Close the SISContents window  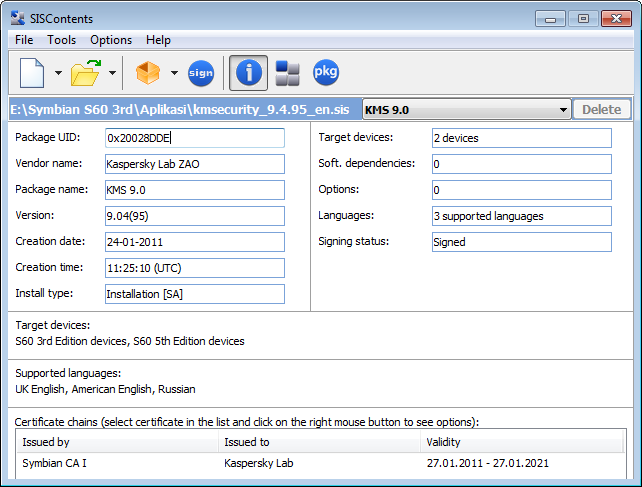616,19
